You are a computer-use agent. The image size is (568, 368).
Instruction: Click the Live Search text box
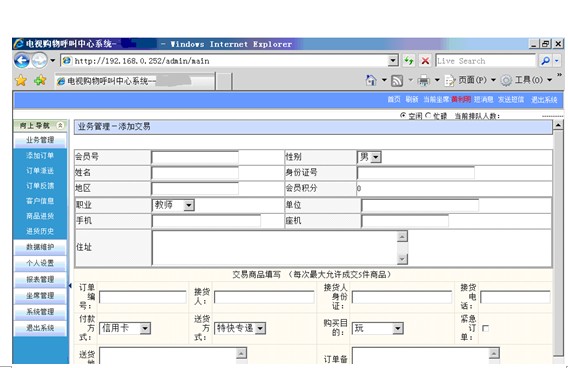[486, 61]
